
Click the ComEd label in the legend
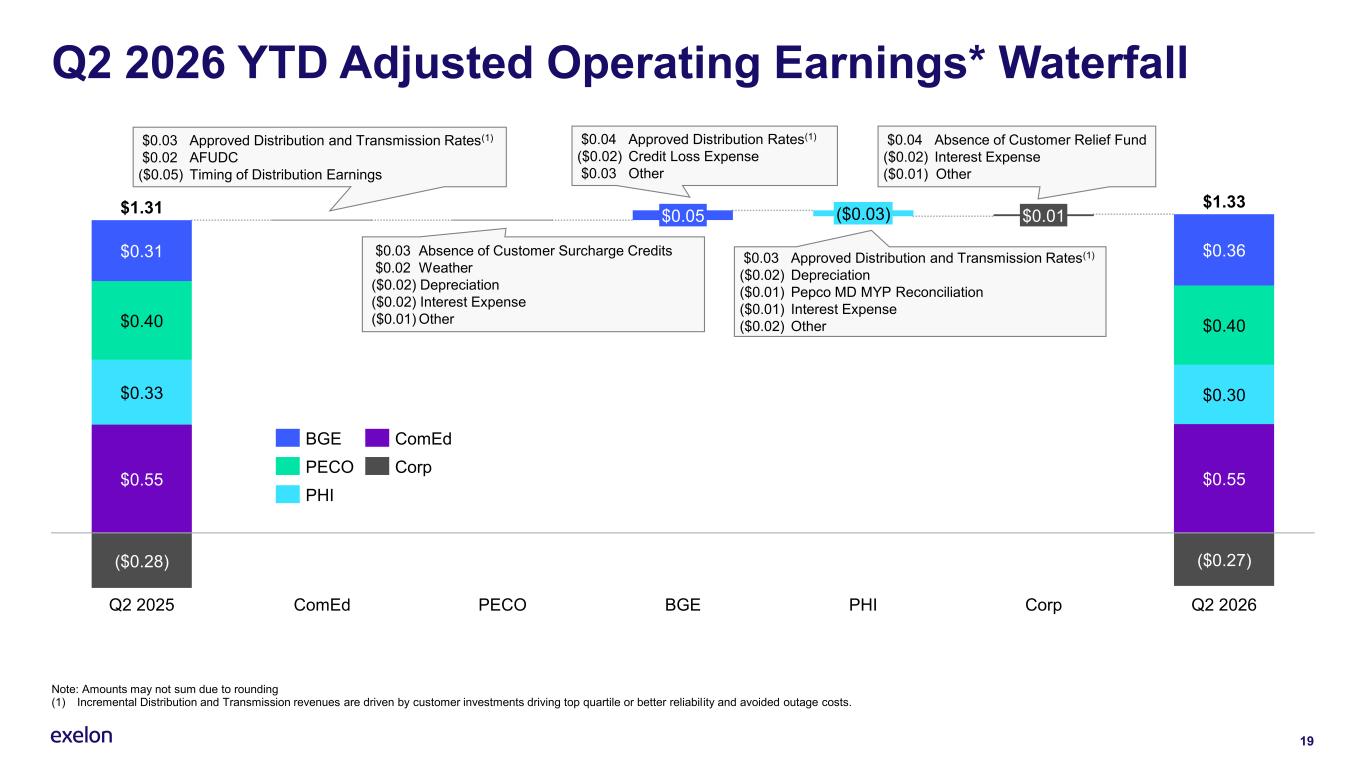click(423, 438)
